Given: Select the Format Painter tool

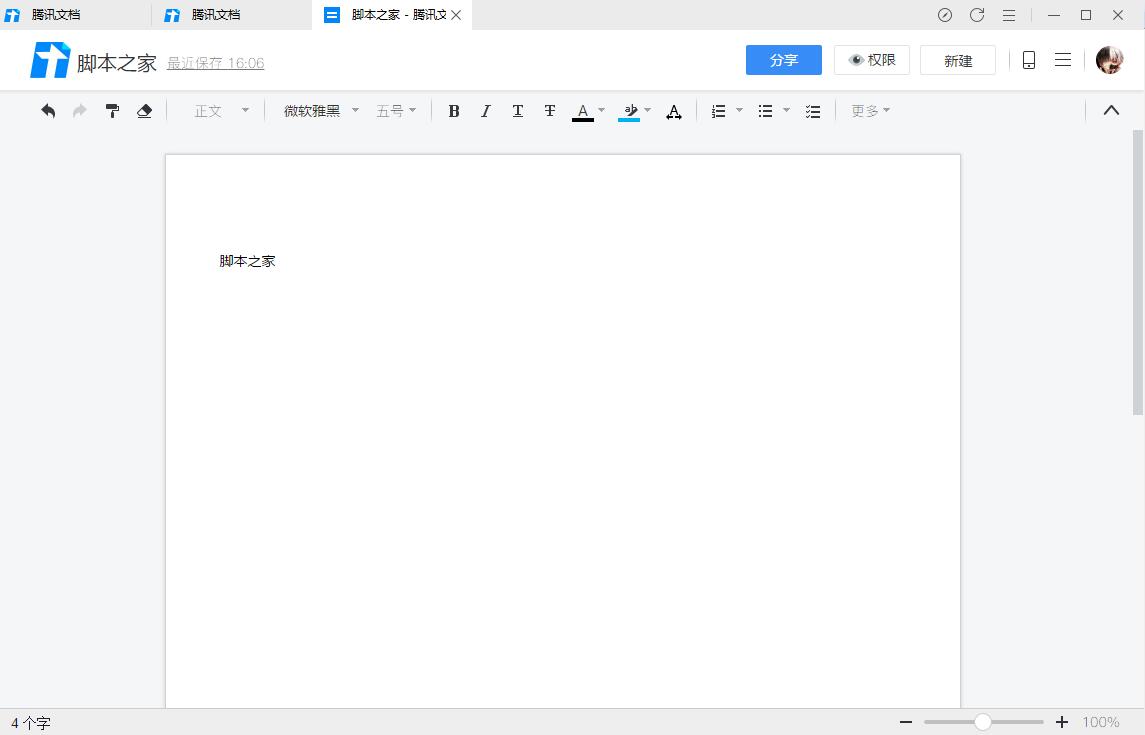Looking at the screenshot, I should pyautogui.click(x=112, y=110).
